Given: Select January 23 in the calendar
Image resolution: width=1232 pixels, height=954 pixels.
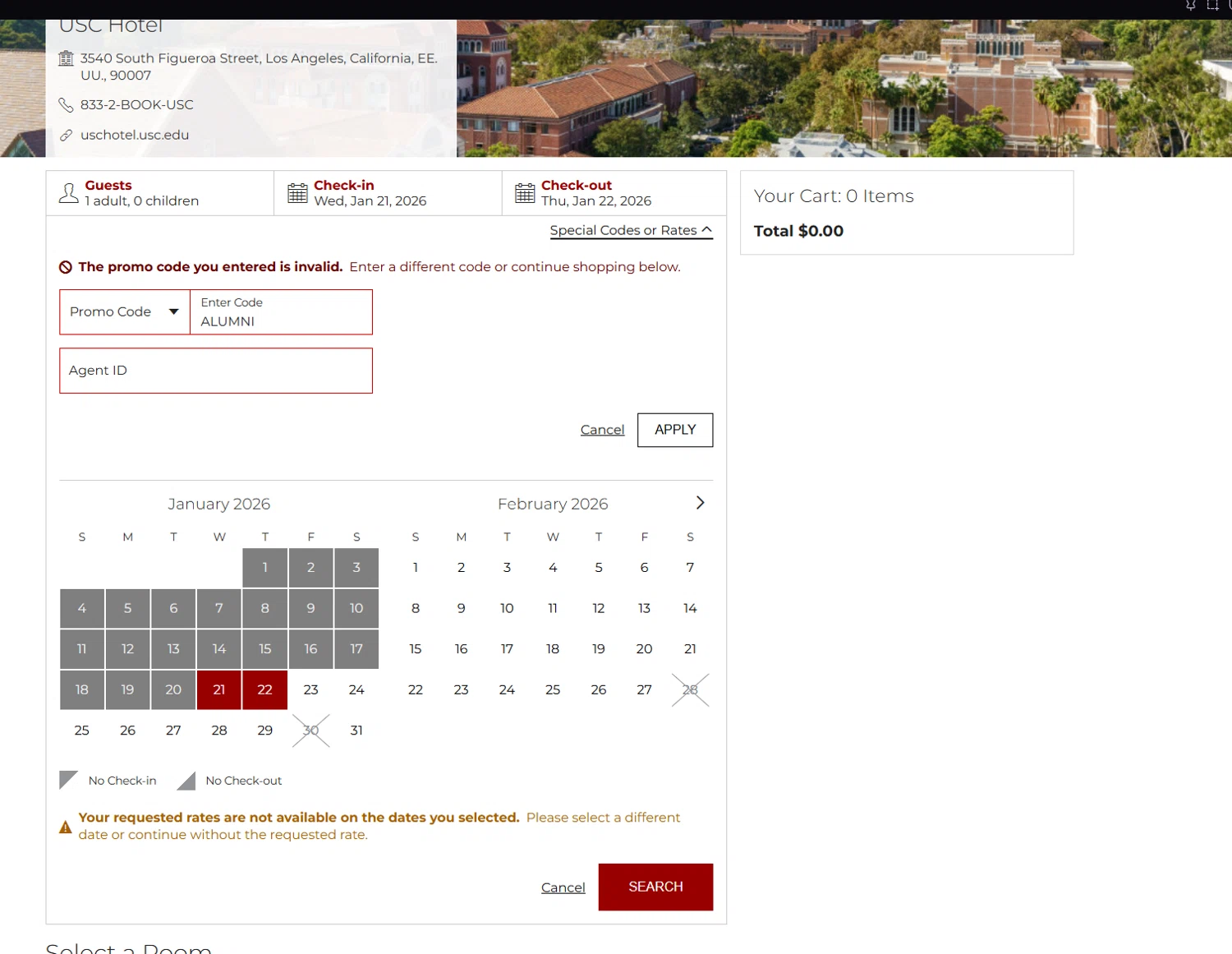Looking at the screenshot, I should point(310,689).
